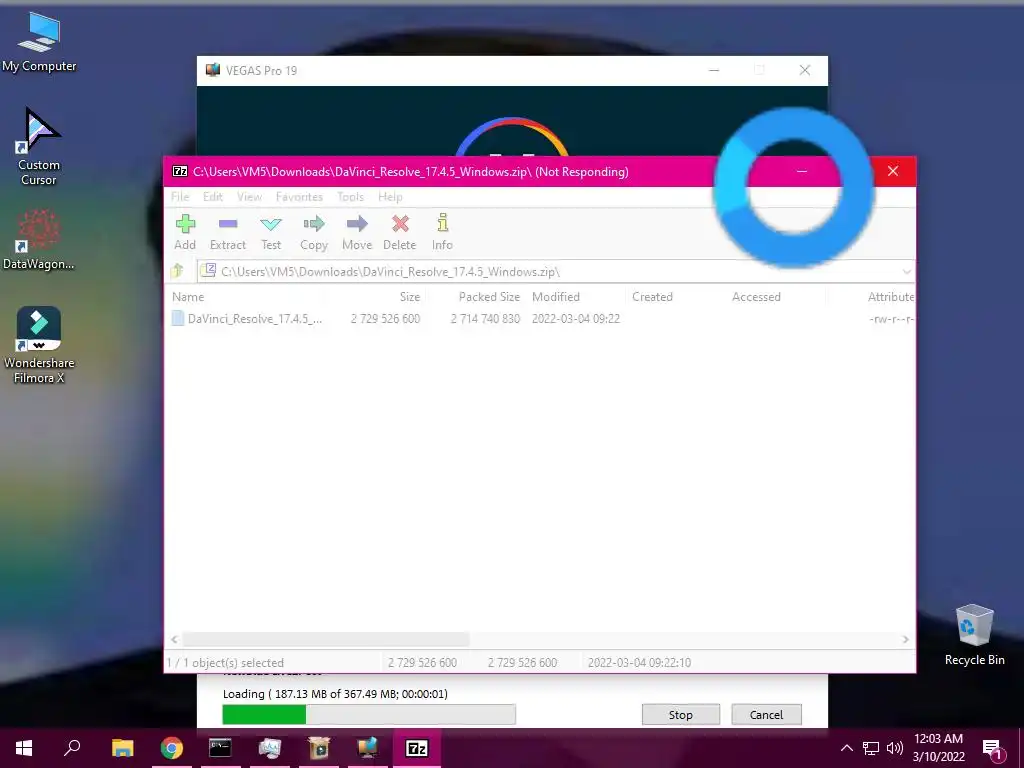Open the Favorites menu
The image size is (1024, 768).
pos(299,197)
